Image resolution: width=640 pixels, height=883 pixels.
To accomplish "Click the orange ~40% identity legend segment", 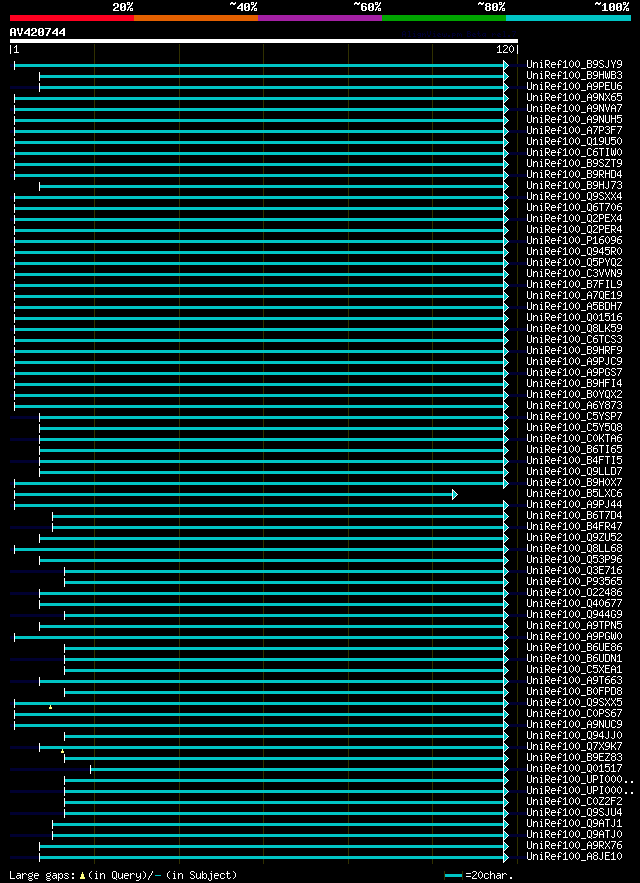I will click(196, 18).
